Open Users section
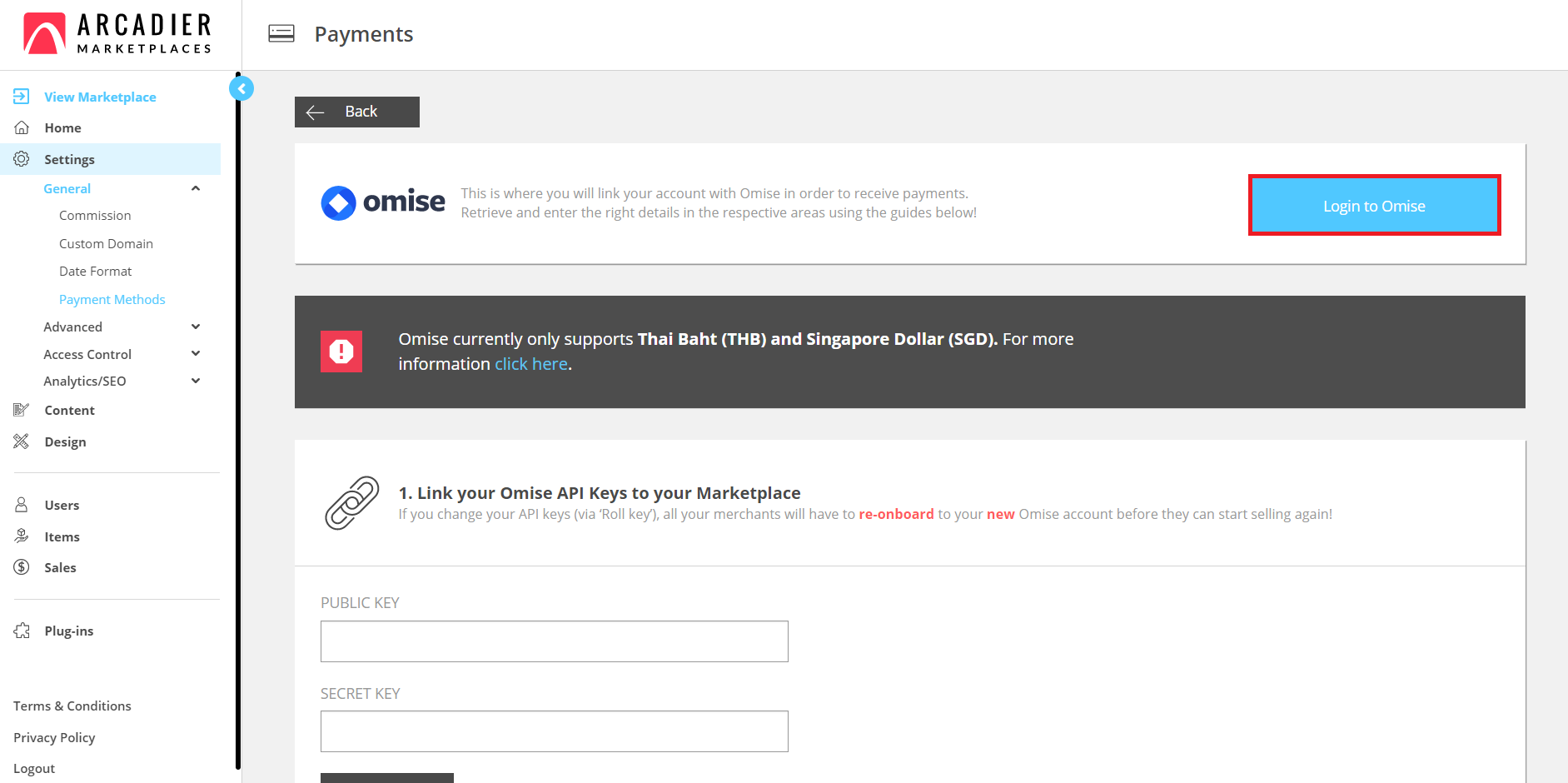 click(62, 505)
